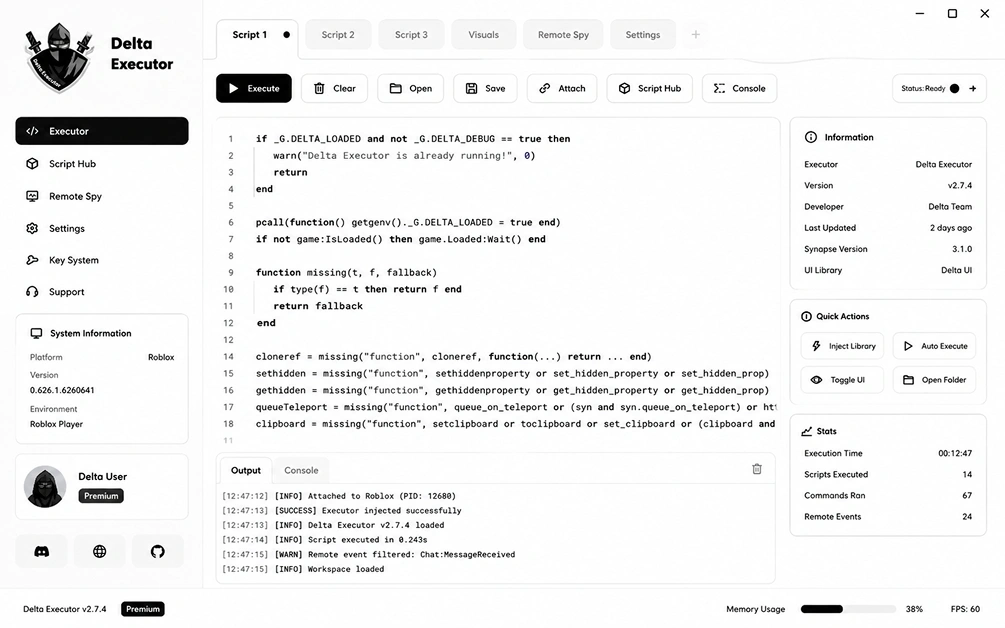Add a new script tab with plus
The image size is (1005, 628).
point(695,35)
